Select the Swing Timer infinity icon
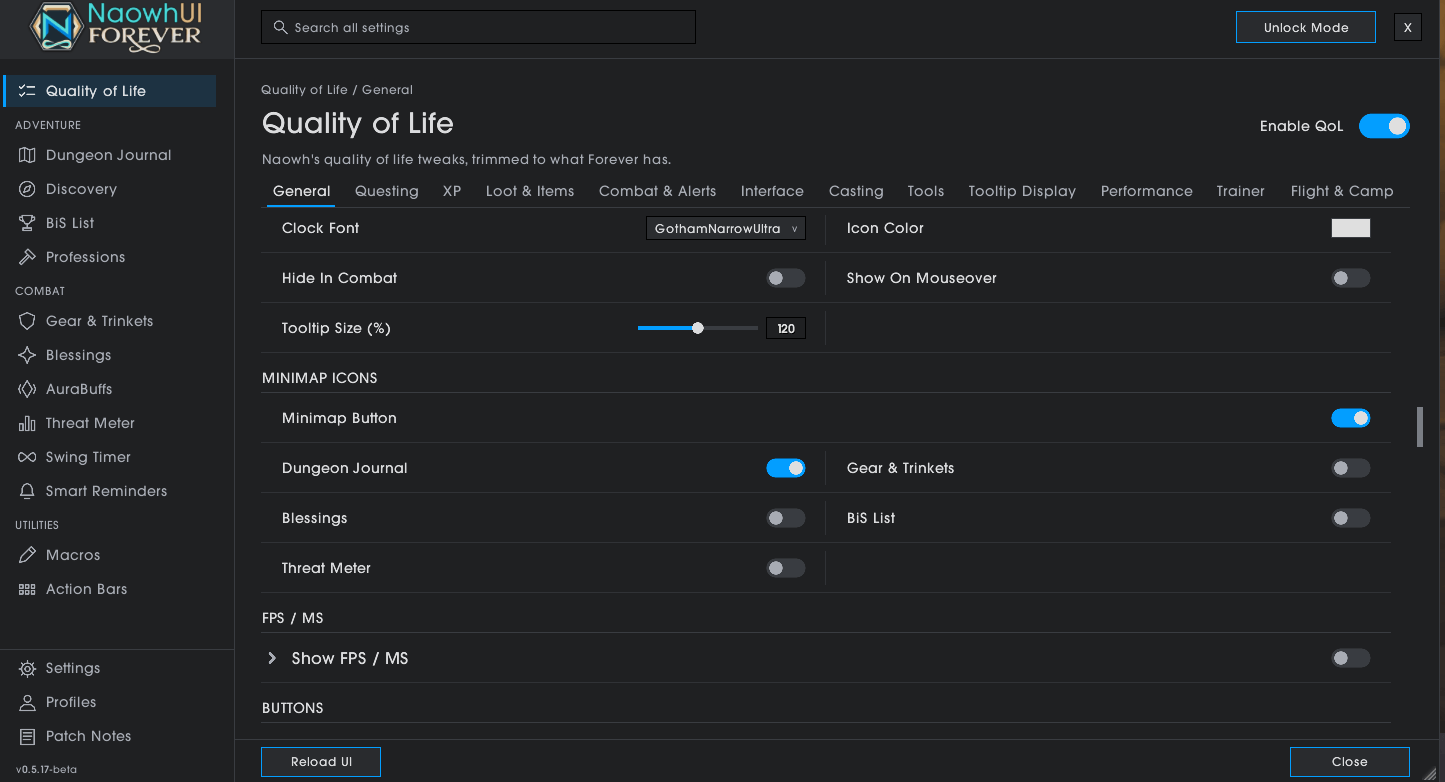Viewport: 1445px width, 782px height. click(27, 457)
